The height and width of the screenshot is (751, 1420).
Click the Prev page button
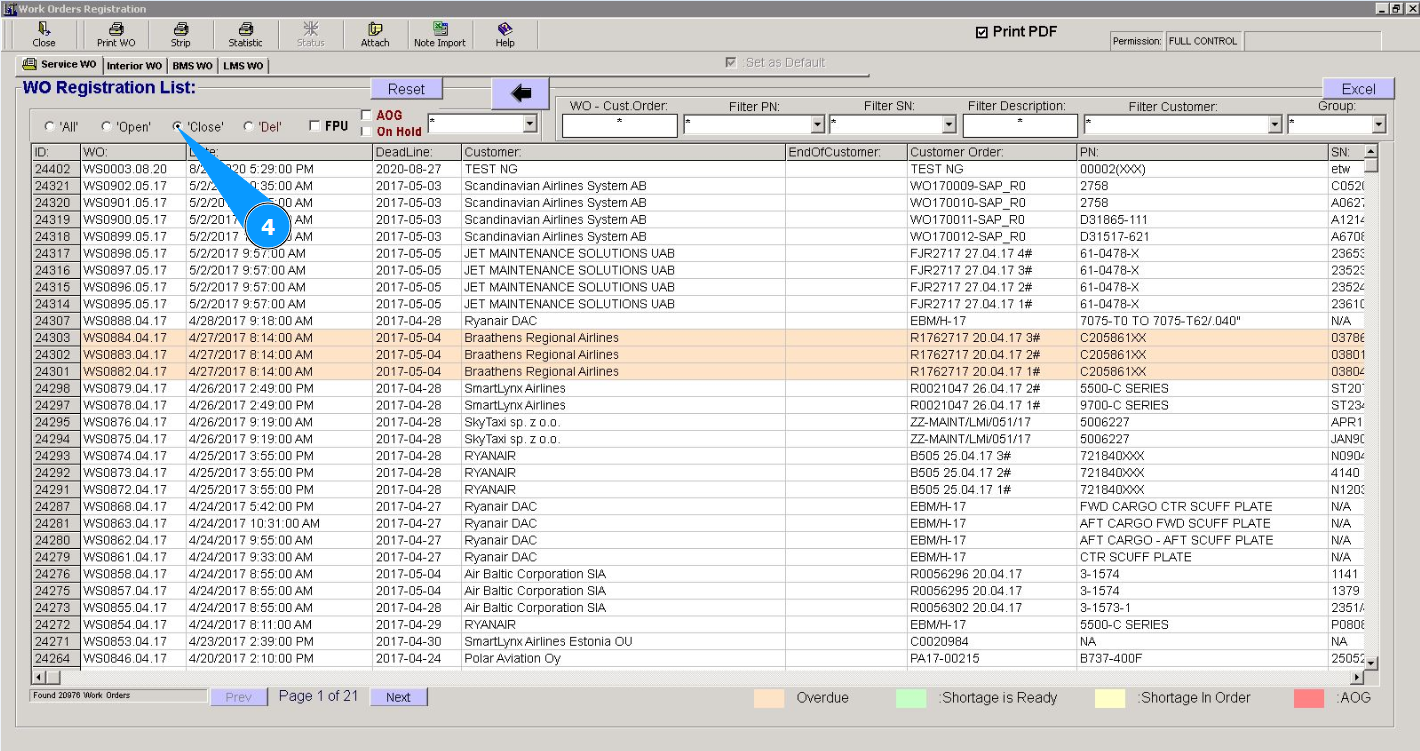[x=239, y=697]
